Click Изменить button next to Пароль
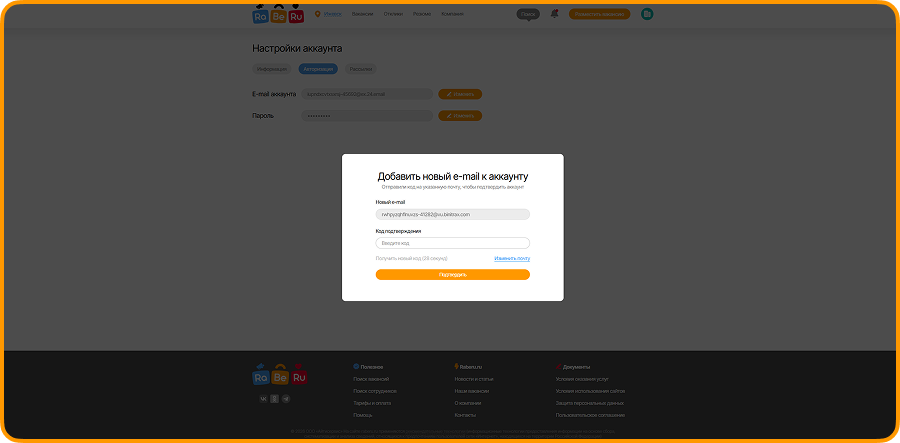This screenshot has width=900, height=443. coord(460,116)
